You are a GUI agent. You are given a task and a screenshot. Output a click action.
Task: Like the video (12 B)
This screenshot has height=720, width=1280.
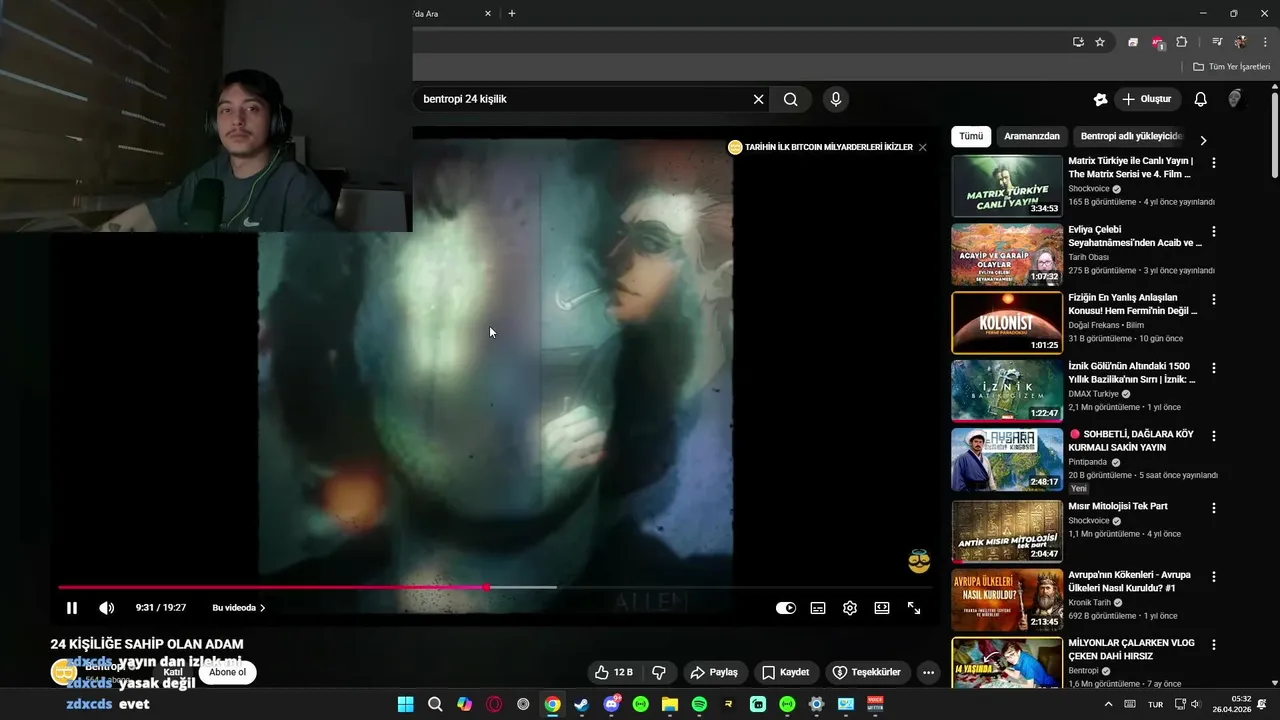pyautogui.click(x=613, y=672)
